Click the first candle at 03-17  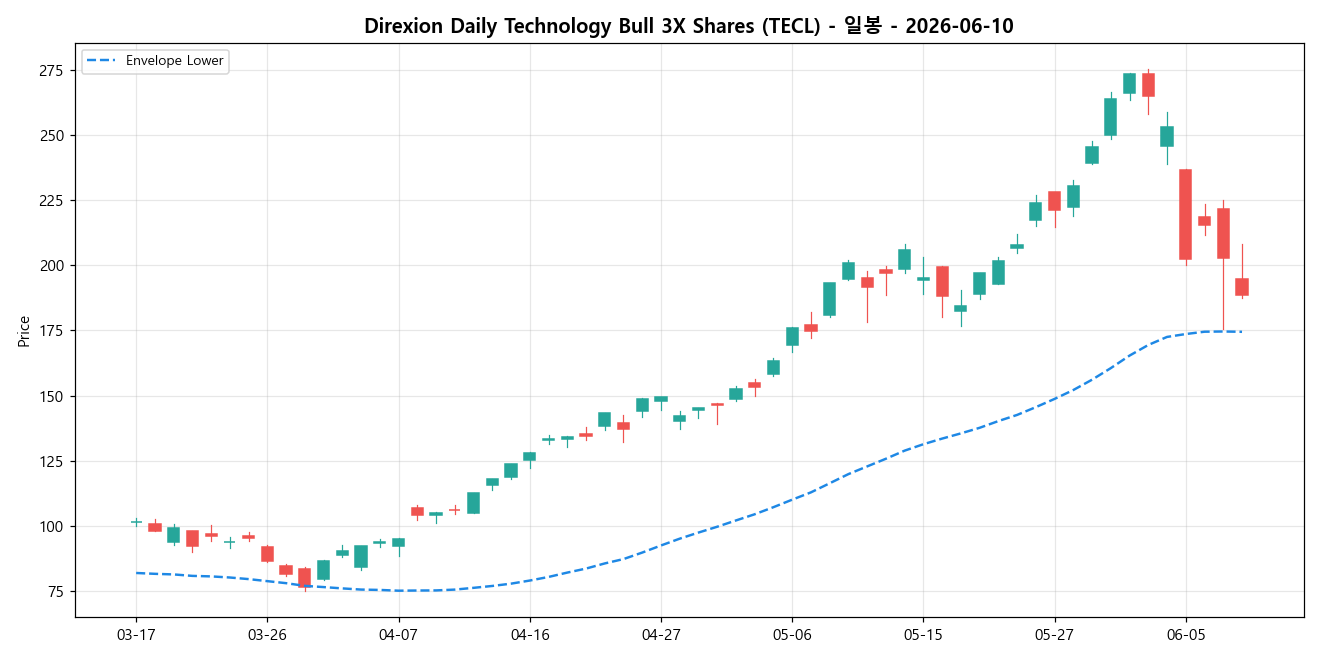136,522
